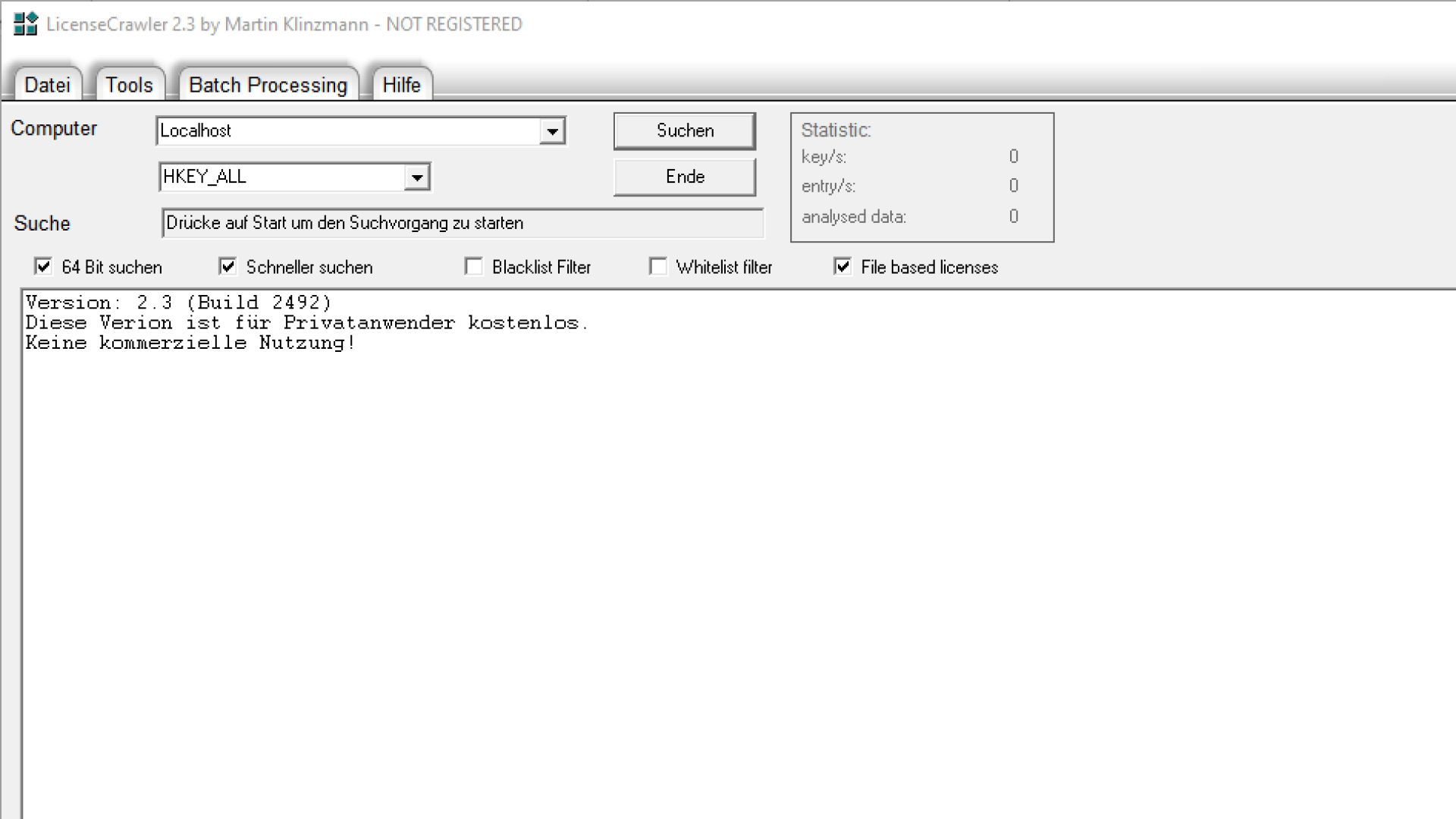Click the Ende button
1456x819 pixels.
685,177
